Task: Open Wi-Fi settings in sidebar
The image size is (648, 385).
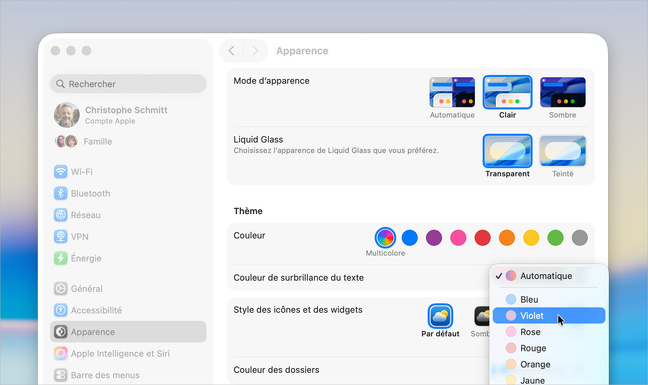Action: pyautogui.click(x=128, y=171)
